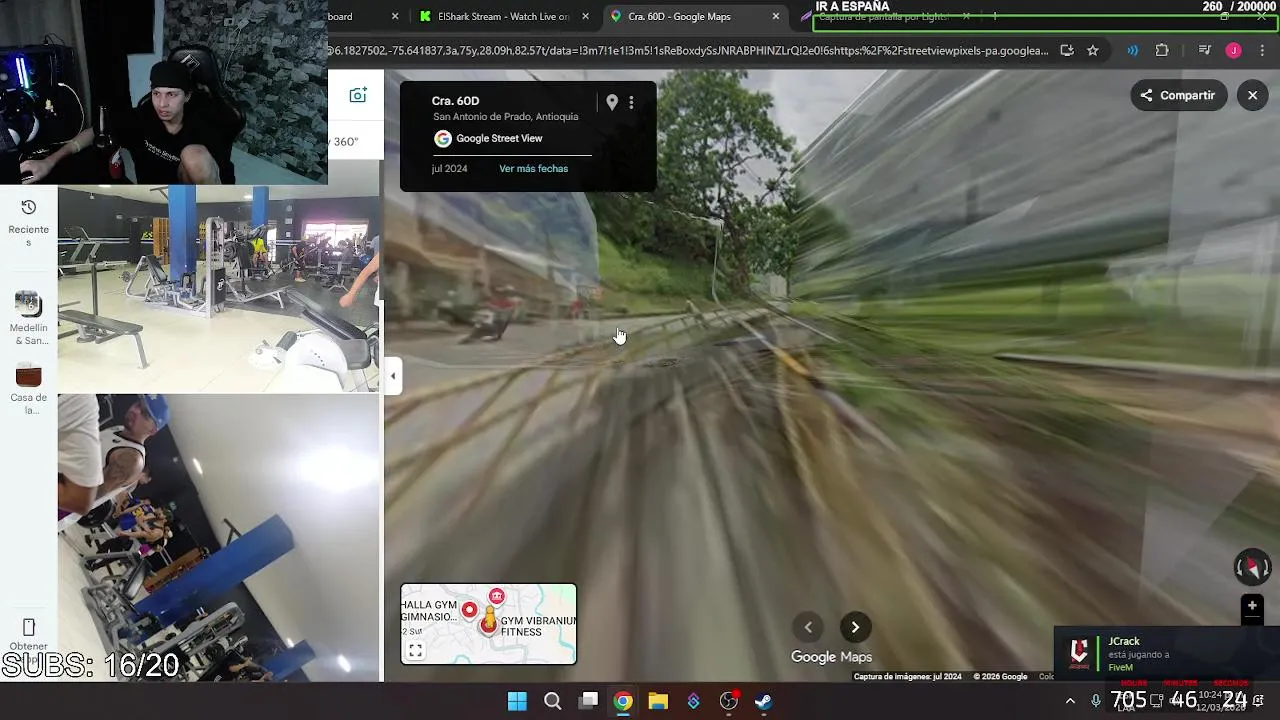Screen dimensions: 1280x720
Task: Click the location pin icon beside Cra. 60D
Action: [x=612, y=102]
